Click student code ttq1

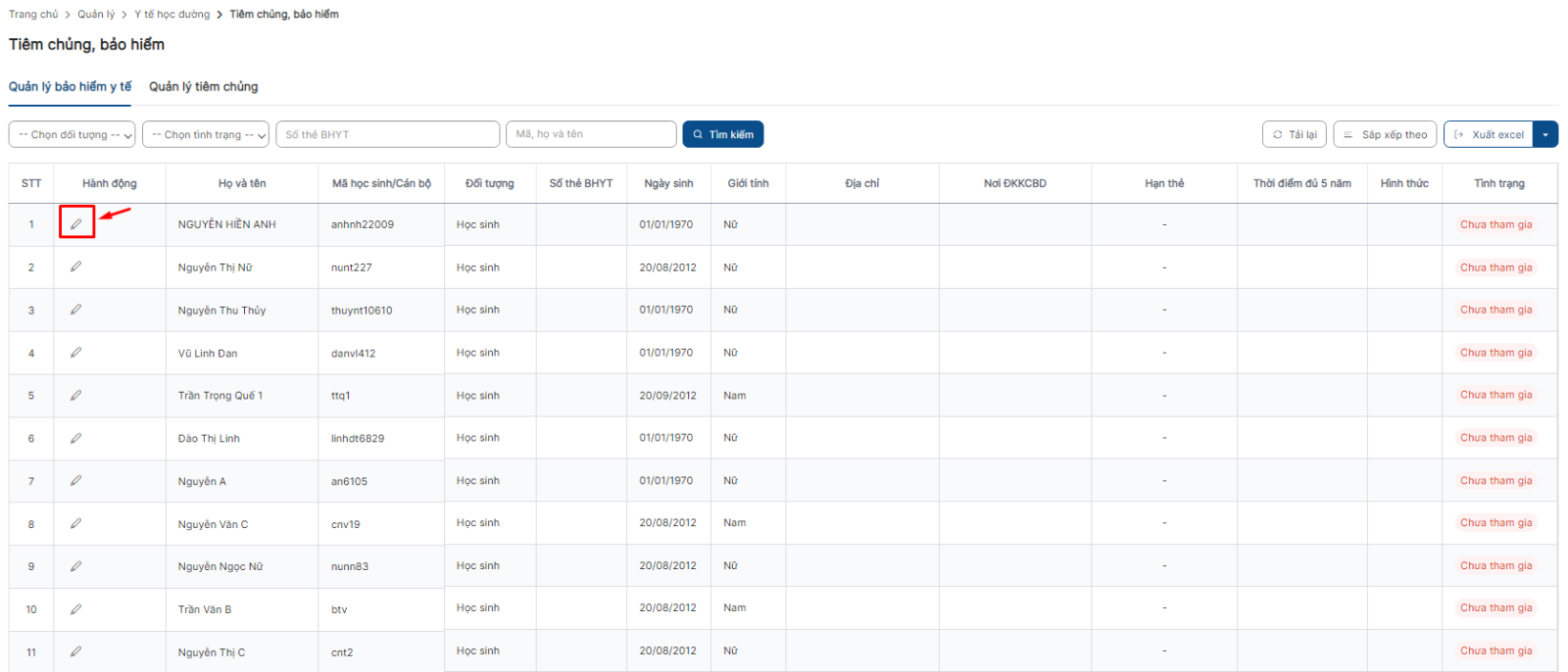(x=340, y=396)
